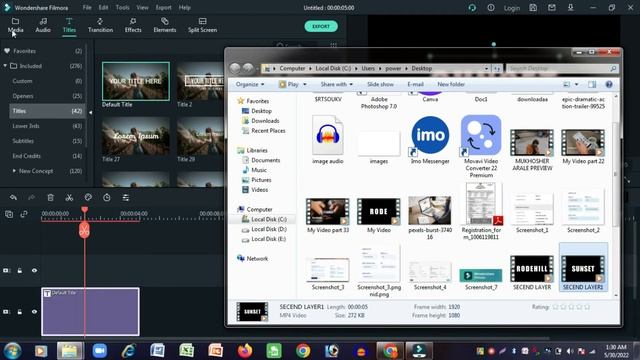This screenshot has height=360, width=640.
Task: Open the adjust sliders edit icon
Action: 126,198
